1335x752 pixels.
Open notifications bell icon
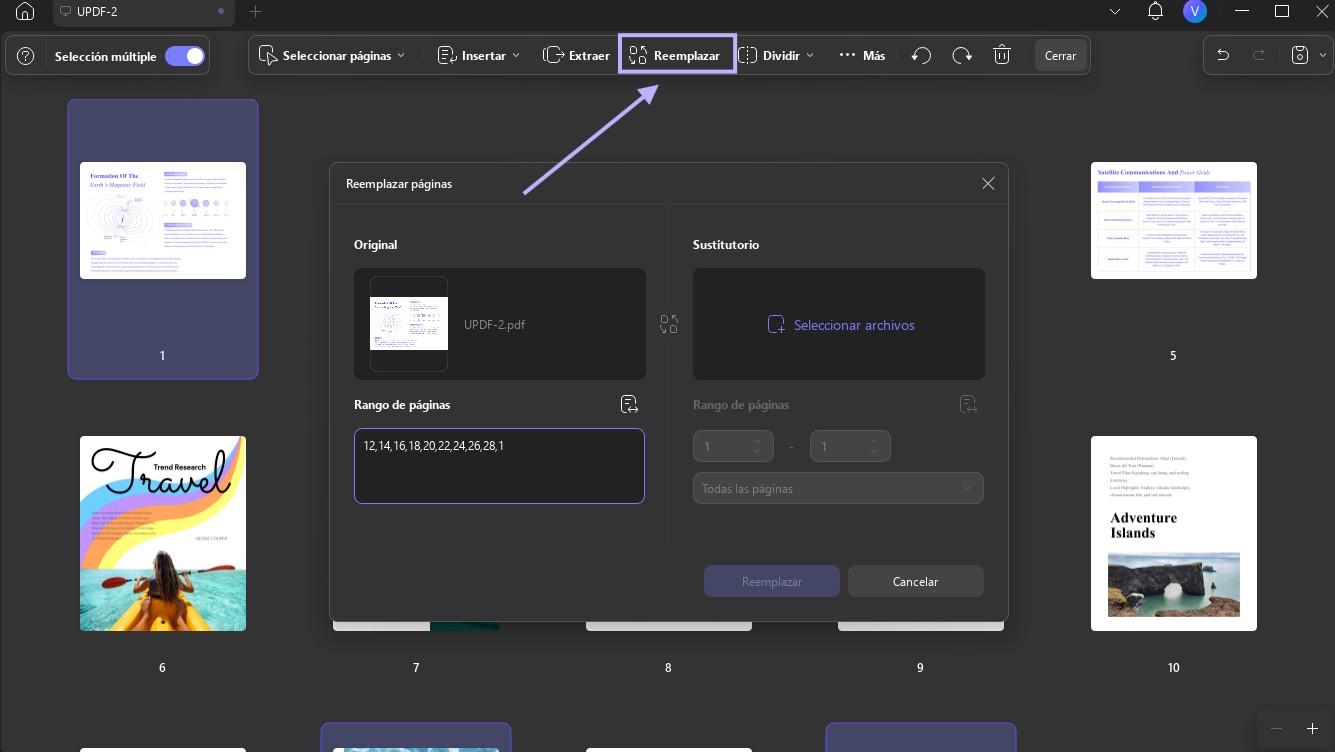[x=1155, y=12]
